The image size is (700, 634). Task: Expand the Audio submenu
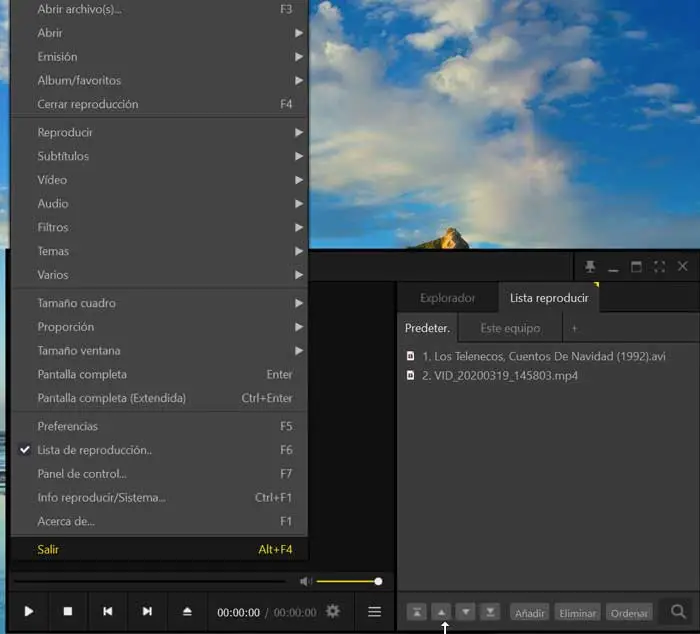click(159, 204)
